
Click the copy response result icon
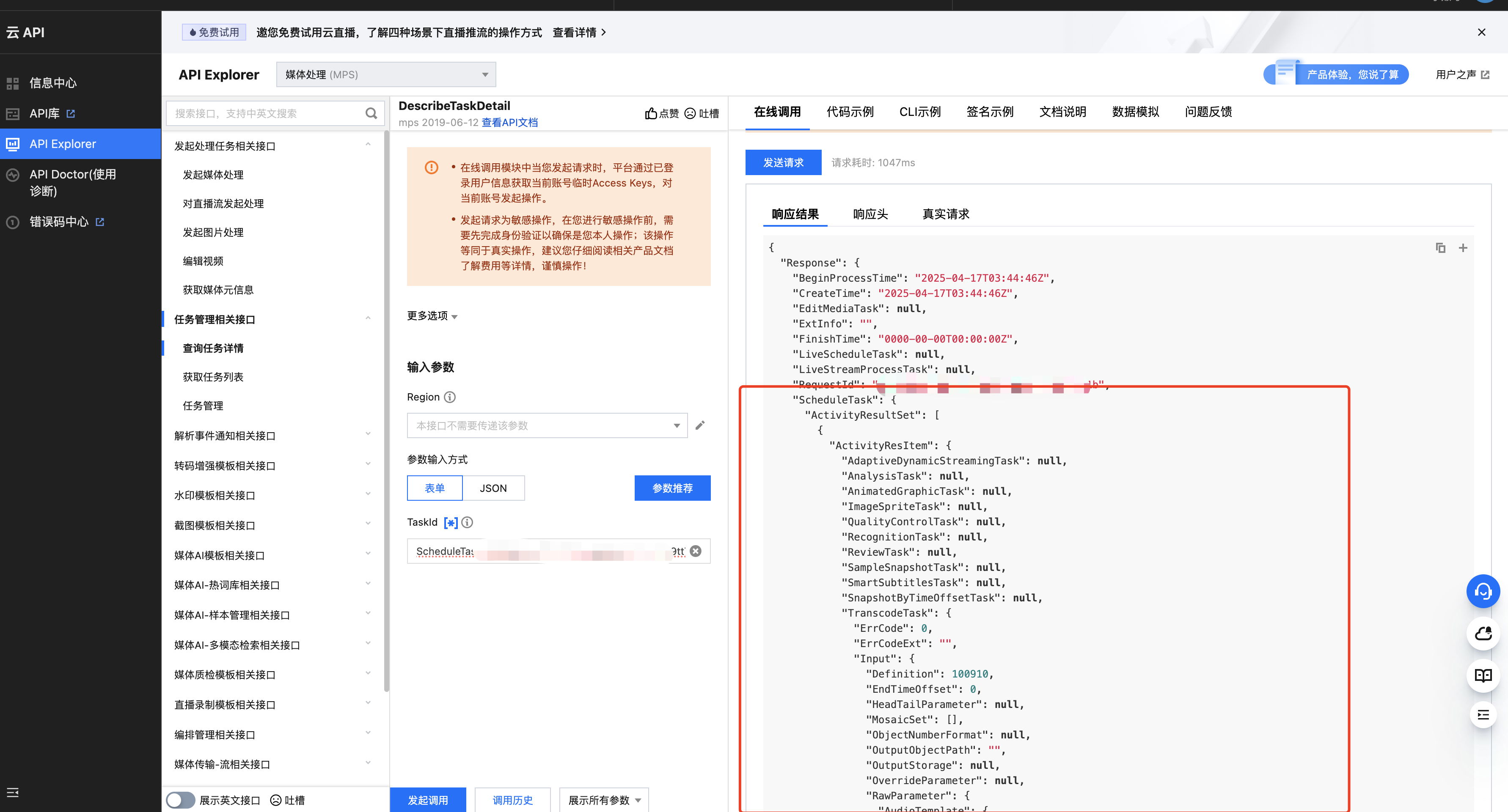[1441, 248]
